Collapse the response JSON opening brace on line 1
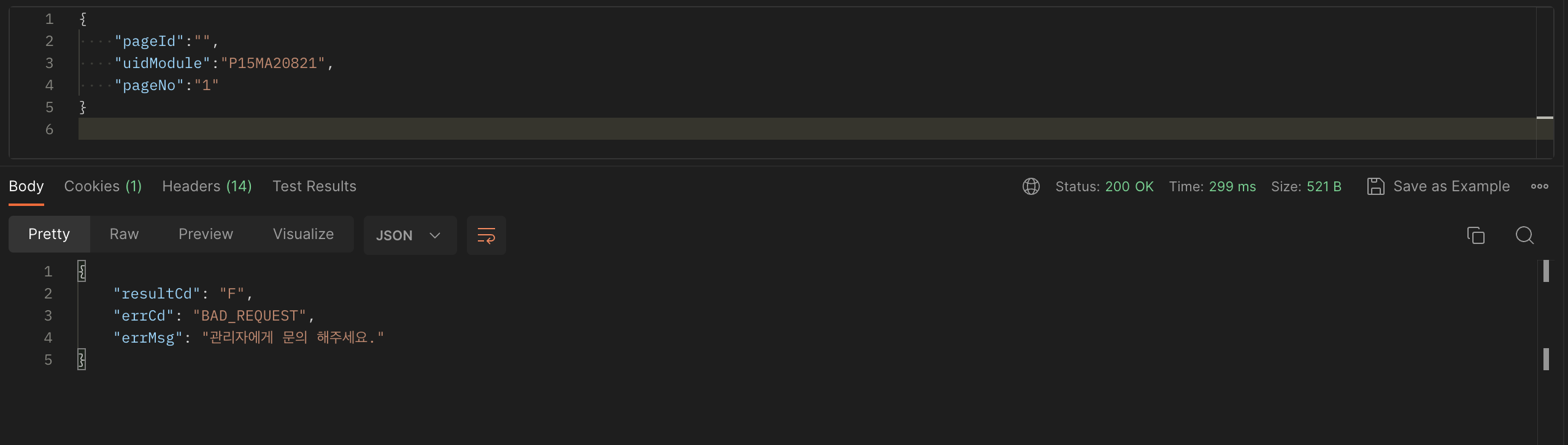 (82, 271)
